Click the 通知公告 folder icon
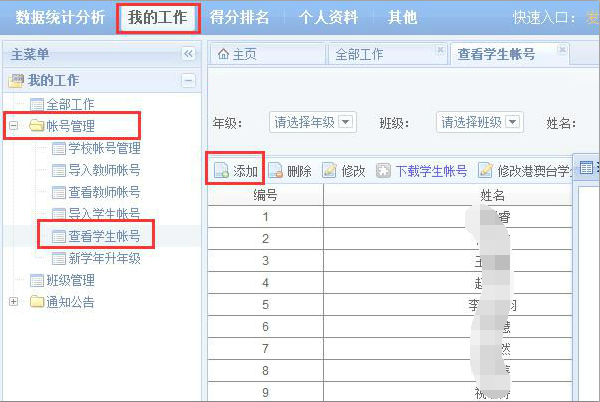Screen dimensions: 600x402 37,302
